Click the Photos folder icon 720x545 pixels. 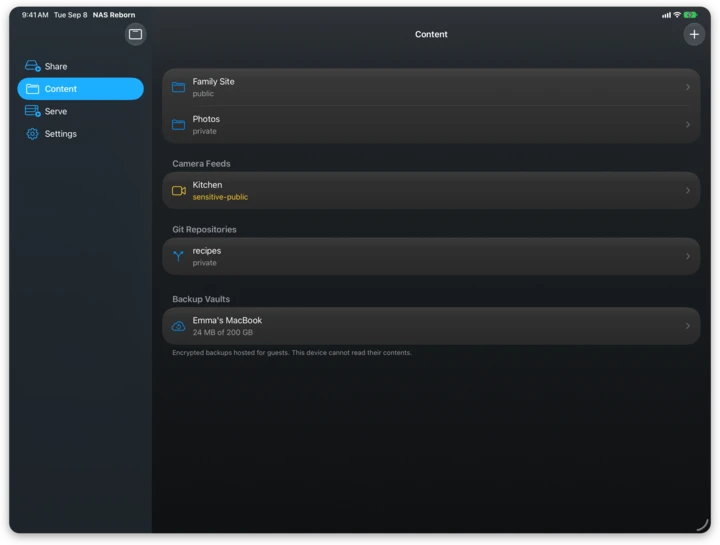point(179,124)
